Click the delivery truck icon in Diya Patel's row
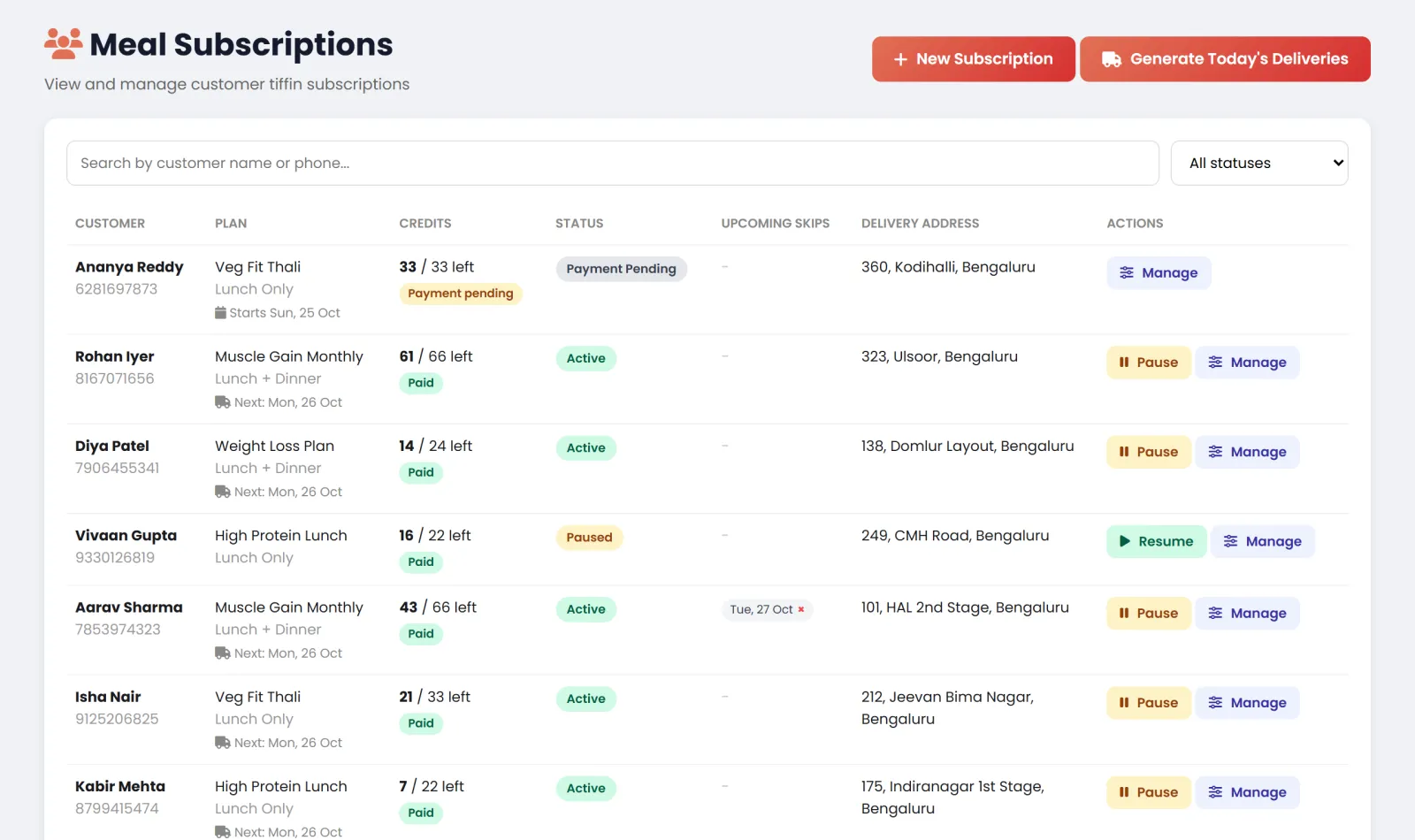 tap(223, 492)
